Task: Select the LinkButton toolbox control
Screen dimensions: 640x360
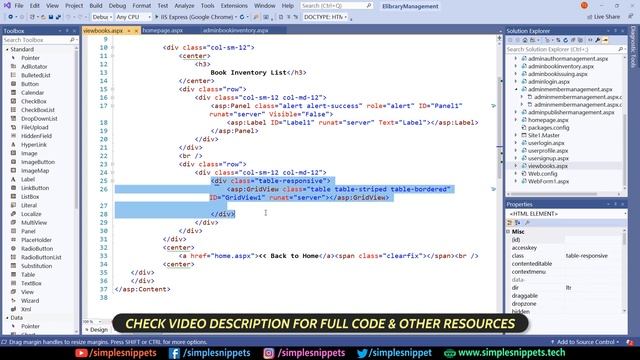Action: [x=35, y=188]
